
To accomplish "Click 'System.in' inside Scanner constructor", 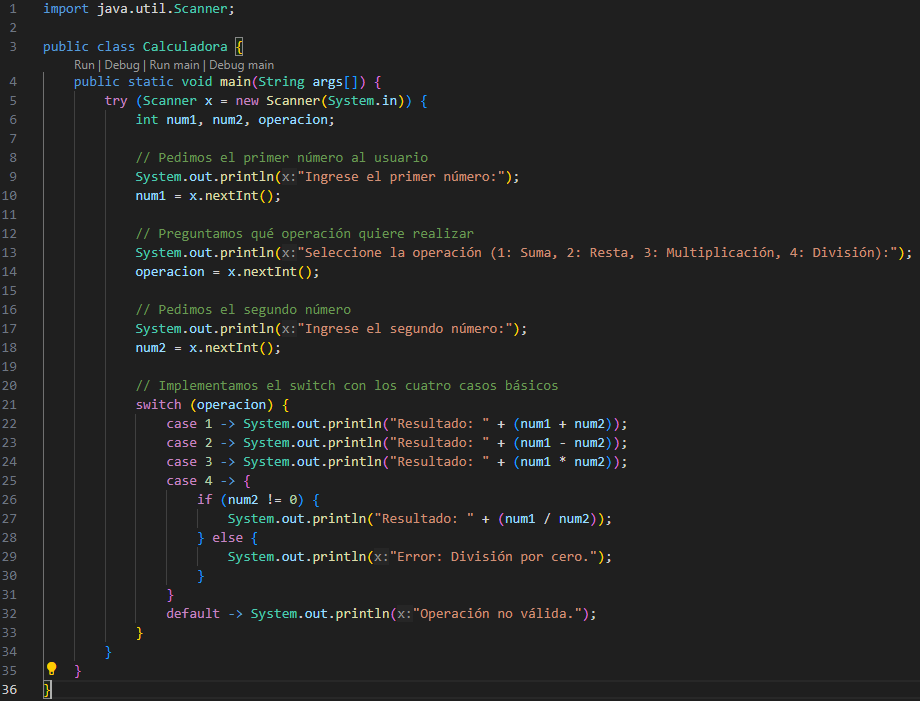I will pyautogui.click(x=362, y=101).
